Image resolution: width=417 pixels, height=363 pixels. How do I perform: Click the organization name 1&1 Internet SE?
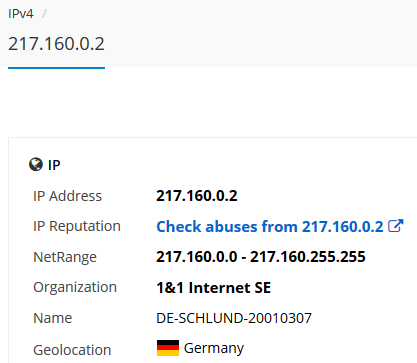click(213, 288)
